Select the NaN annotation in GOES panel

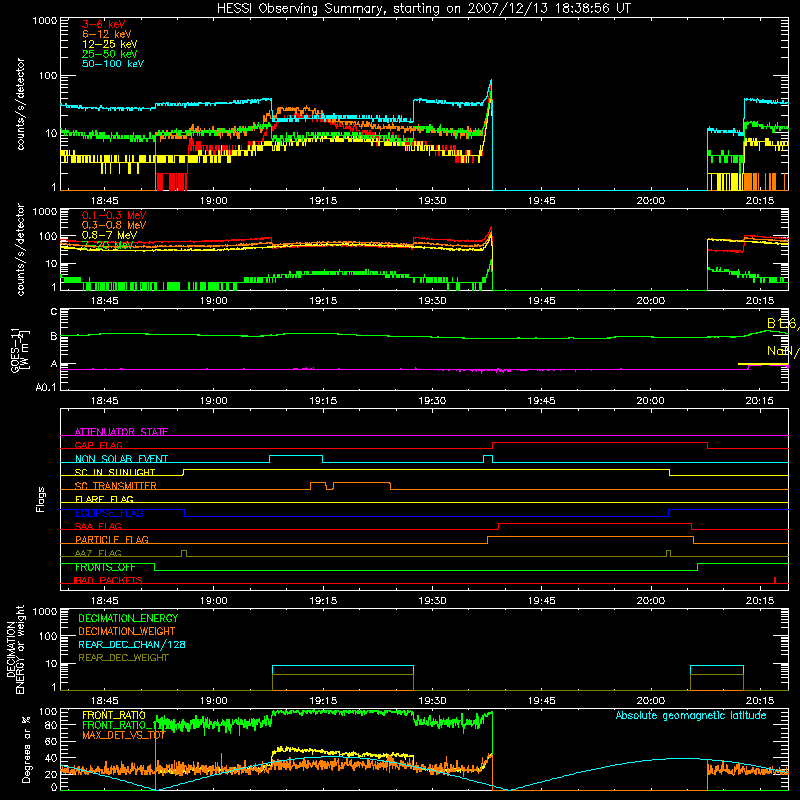[782, 351]
